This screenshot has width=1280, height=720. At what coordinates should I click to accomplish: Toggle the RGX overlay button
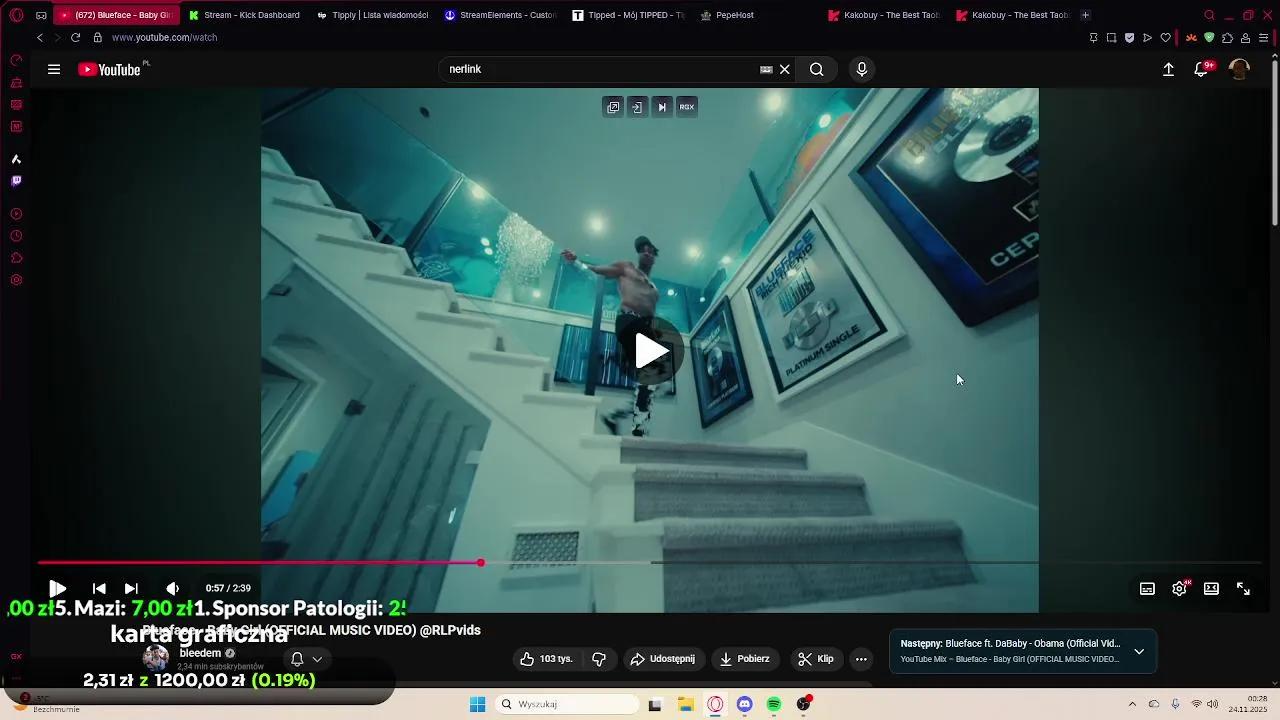[x=686, y=107]
